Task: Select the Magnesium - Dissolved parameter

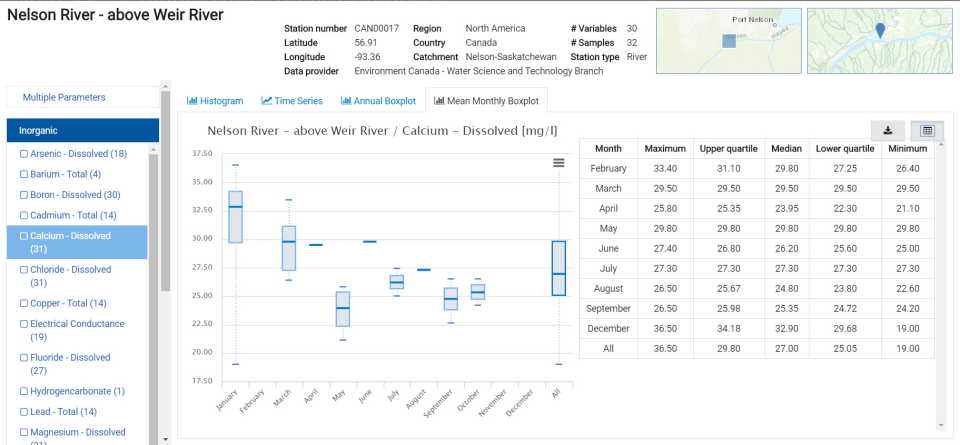Action: click(x=78, y=432)
